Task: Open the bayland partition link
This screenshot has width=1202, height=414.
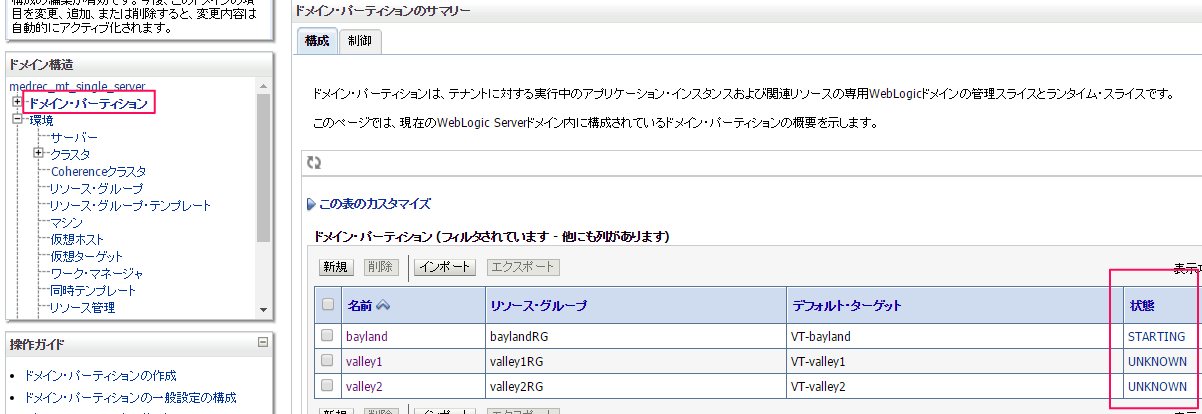Action: pyautogui.click(x=367, y=336)
